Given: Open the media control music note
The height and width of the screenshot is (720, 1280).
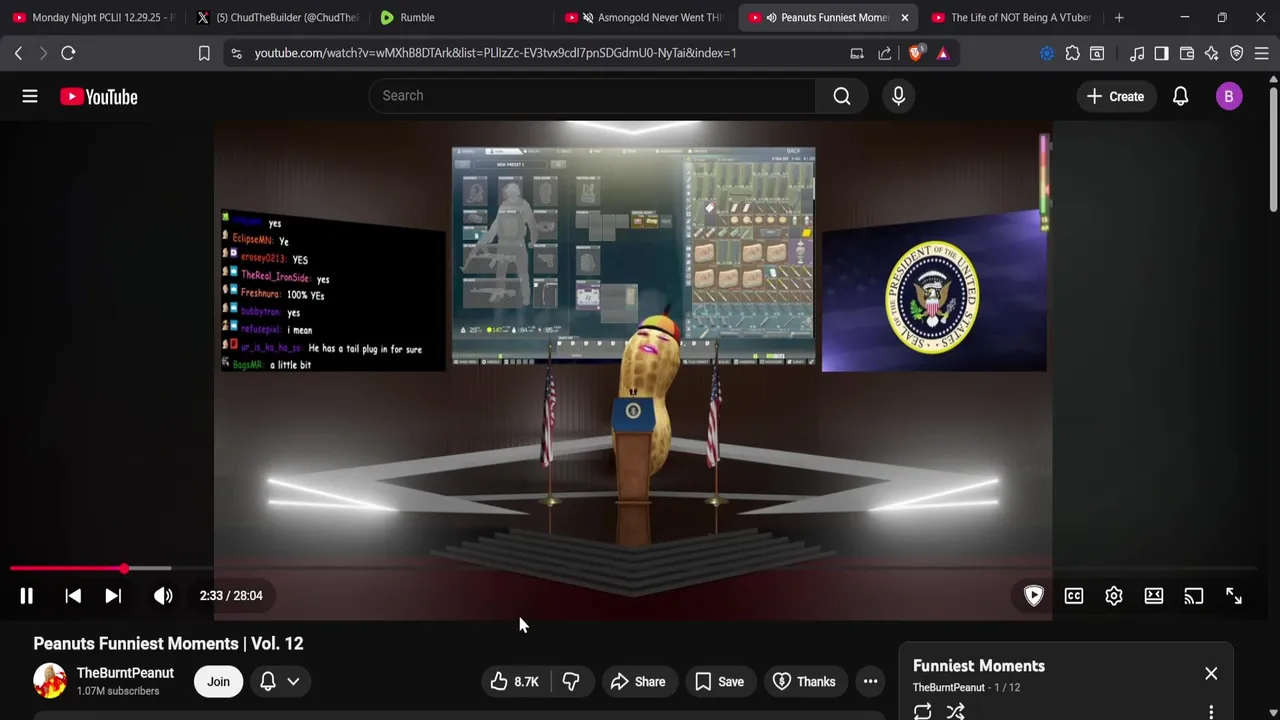Looking at the screenshot, I should [1137, 53].
